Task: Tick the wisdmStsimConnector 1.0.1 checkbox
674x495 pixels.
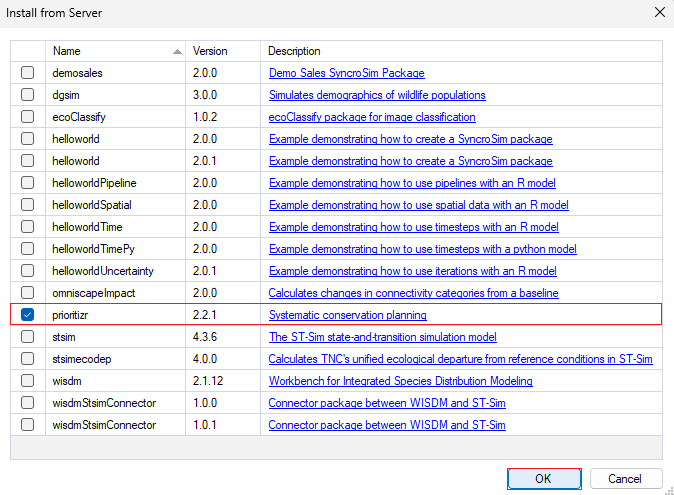Action: 28,425
